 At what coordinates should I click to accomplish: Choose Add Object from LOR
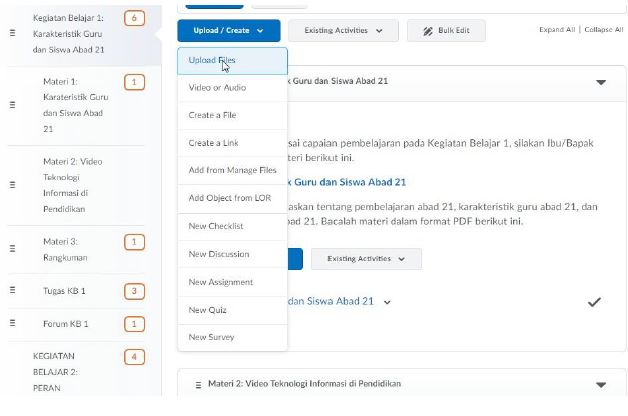(232, 198)
